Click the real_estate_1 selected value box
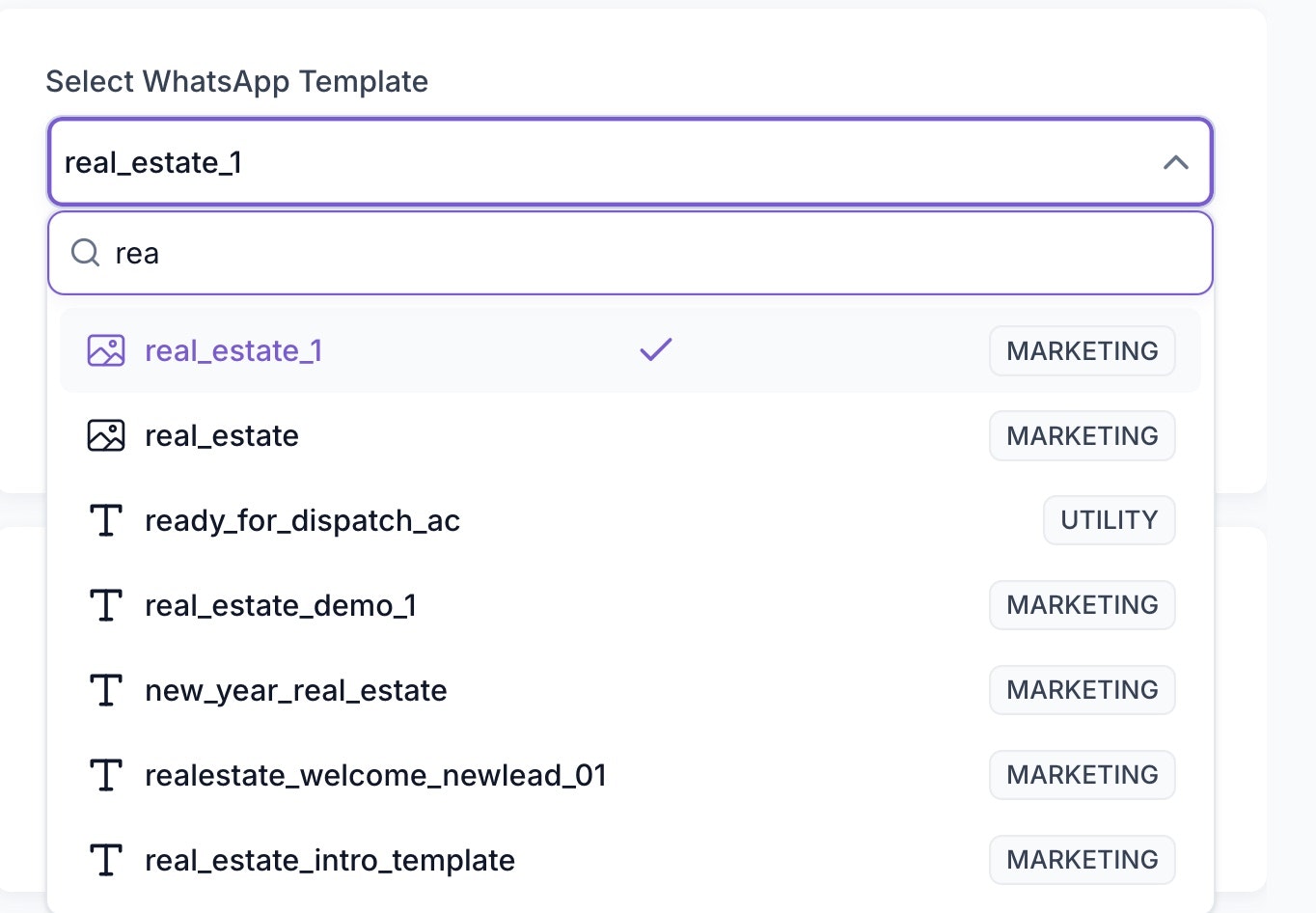1316x913 pixels. click(630, 162)
